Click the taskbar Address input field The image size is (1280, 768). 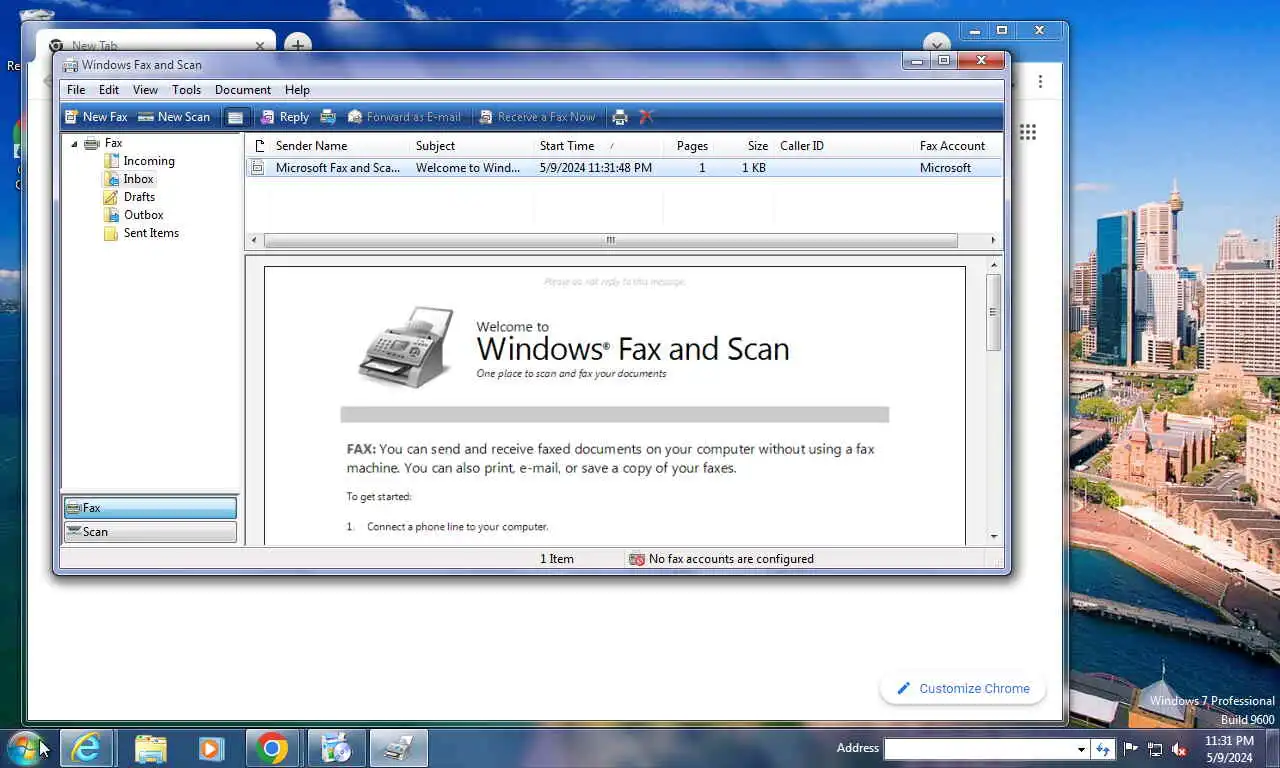(x=978, y=749)
